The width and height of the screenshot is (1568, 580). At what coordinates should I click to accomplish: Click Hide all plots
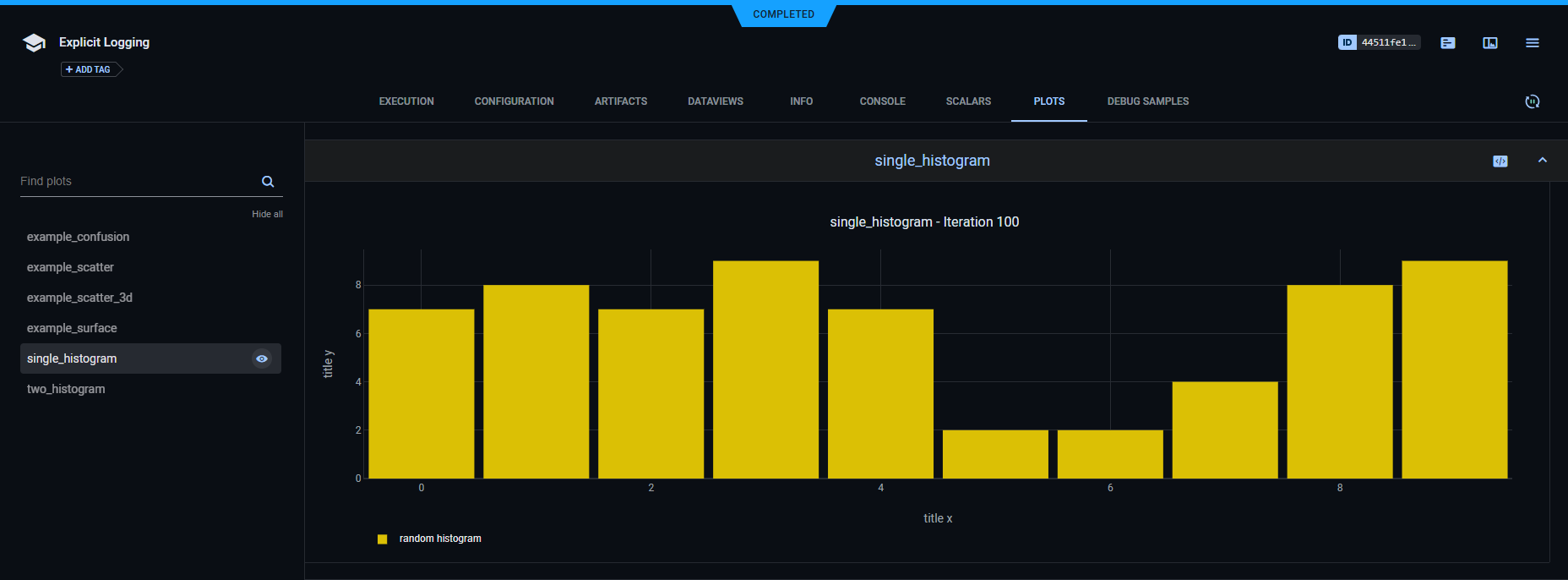(x=267, y=215)
